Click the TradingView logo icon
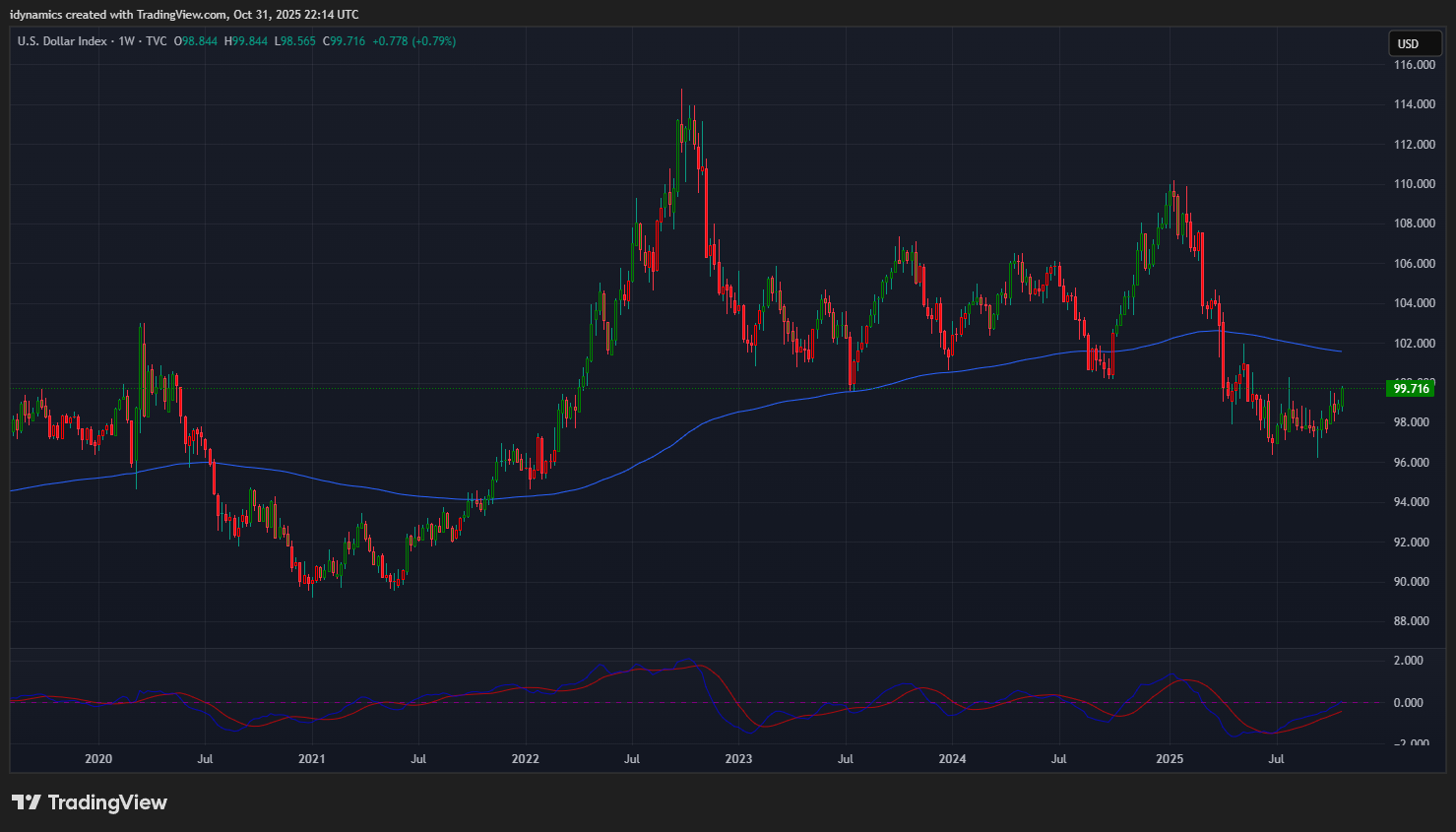 pos(27,802)
